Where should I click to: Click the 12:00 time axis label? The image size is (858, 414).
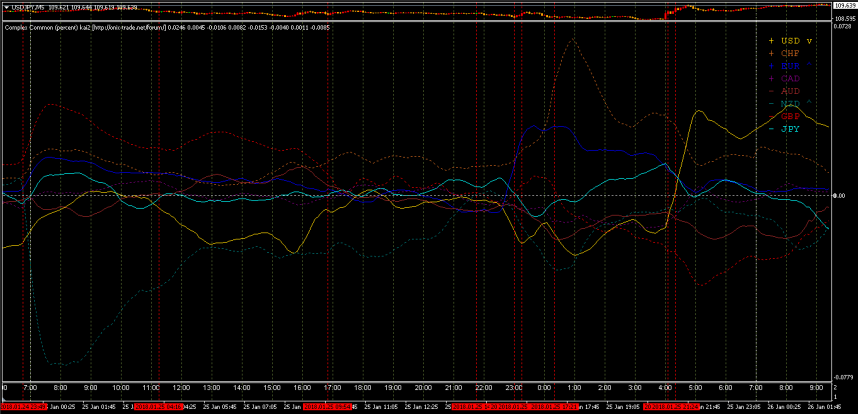tap(181, 387)
